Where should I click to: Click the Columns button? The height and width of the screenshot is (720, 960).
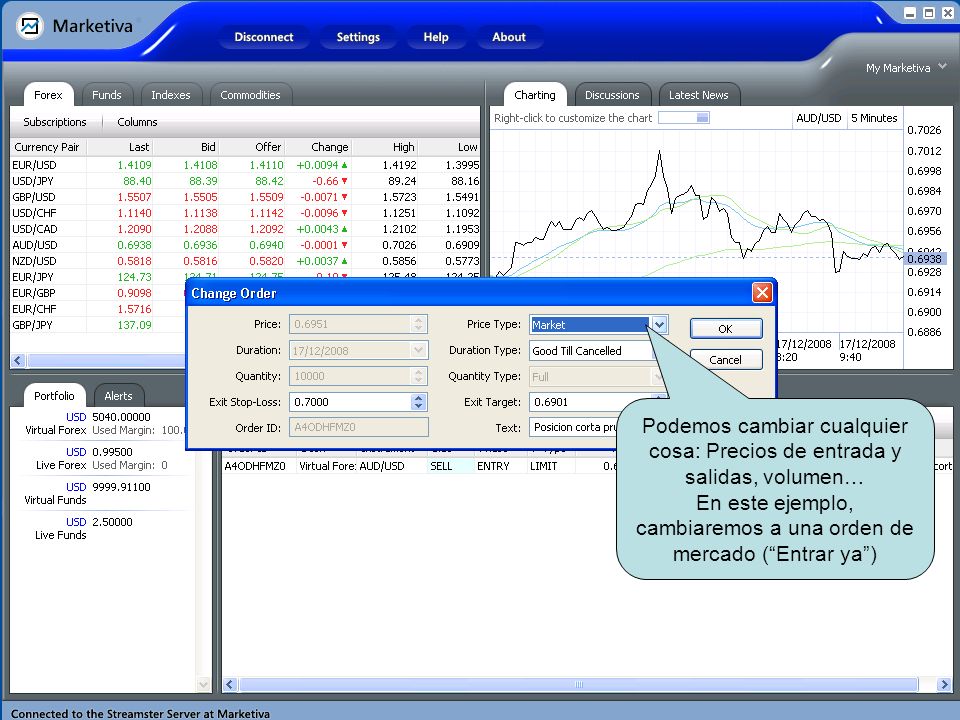point(137,122)
